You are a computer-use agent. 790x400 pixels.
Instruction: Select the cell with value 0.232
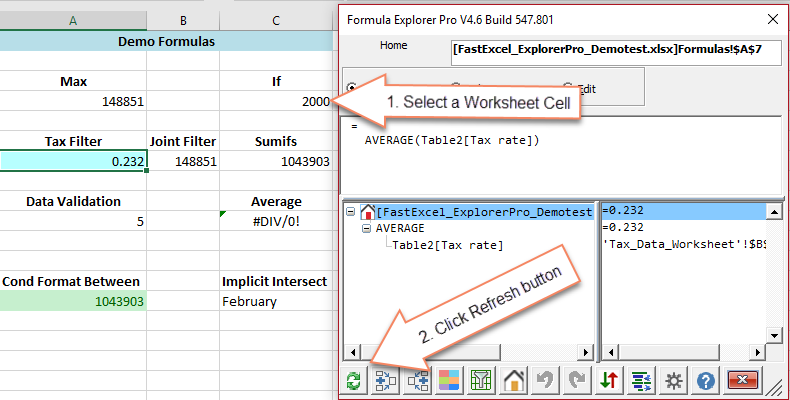pyautogui.click(x=73, y=161)
